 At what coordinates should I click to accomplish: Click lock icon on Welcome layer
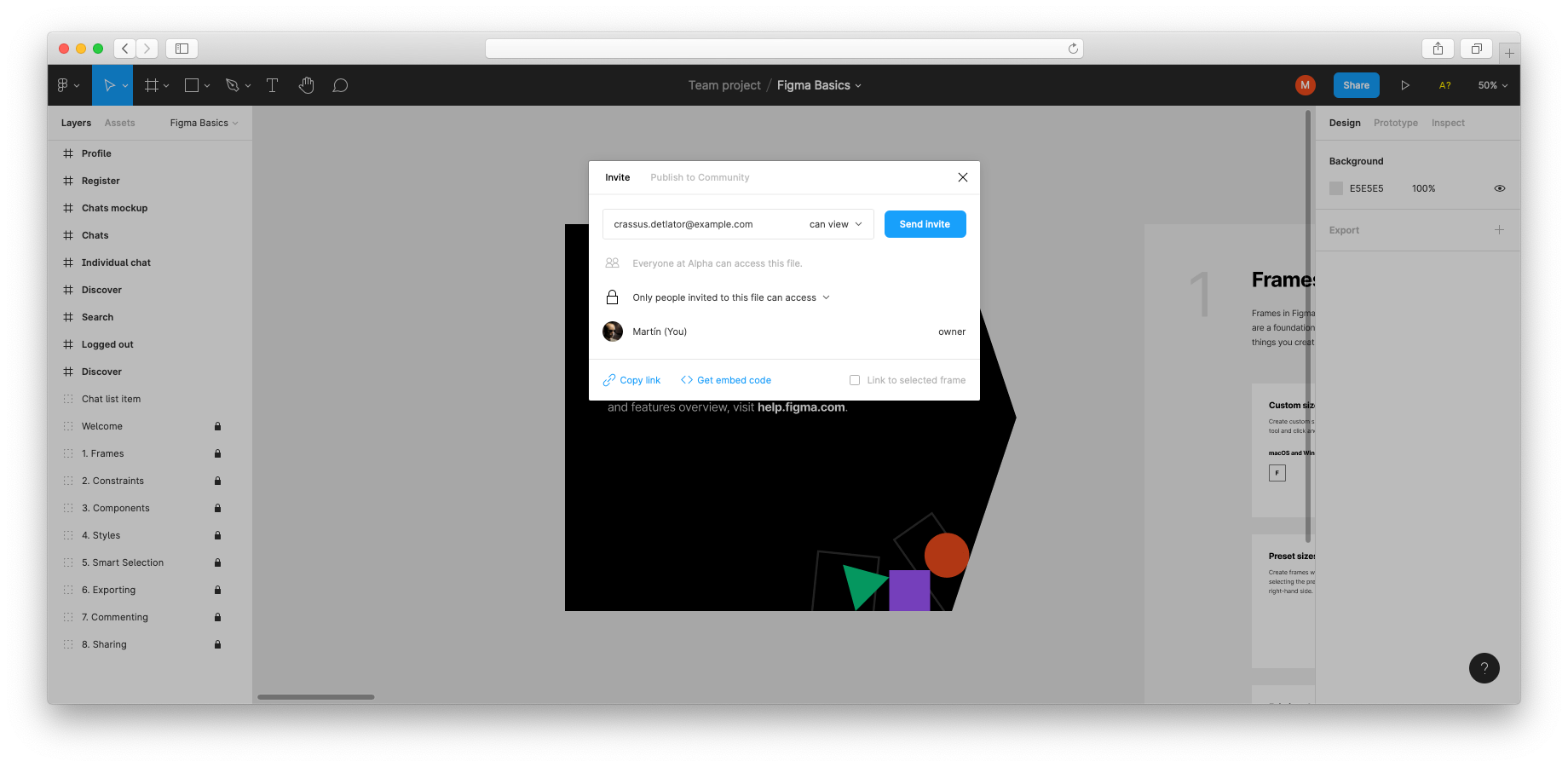coord(217,426)
